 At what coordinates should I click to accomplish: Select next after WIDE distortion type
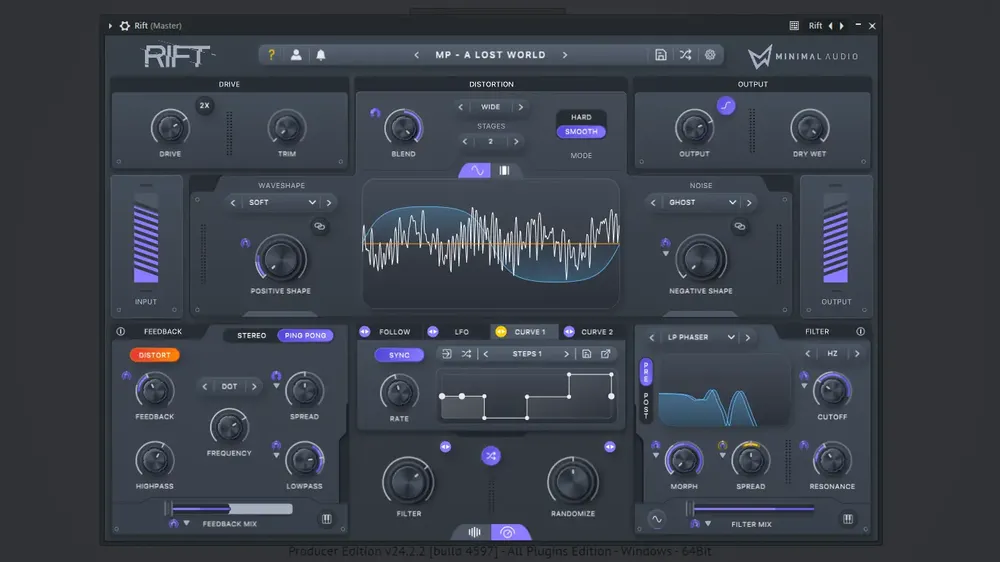pyautogui.click(x=520, y=107)
